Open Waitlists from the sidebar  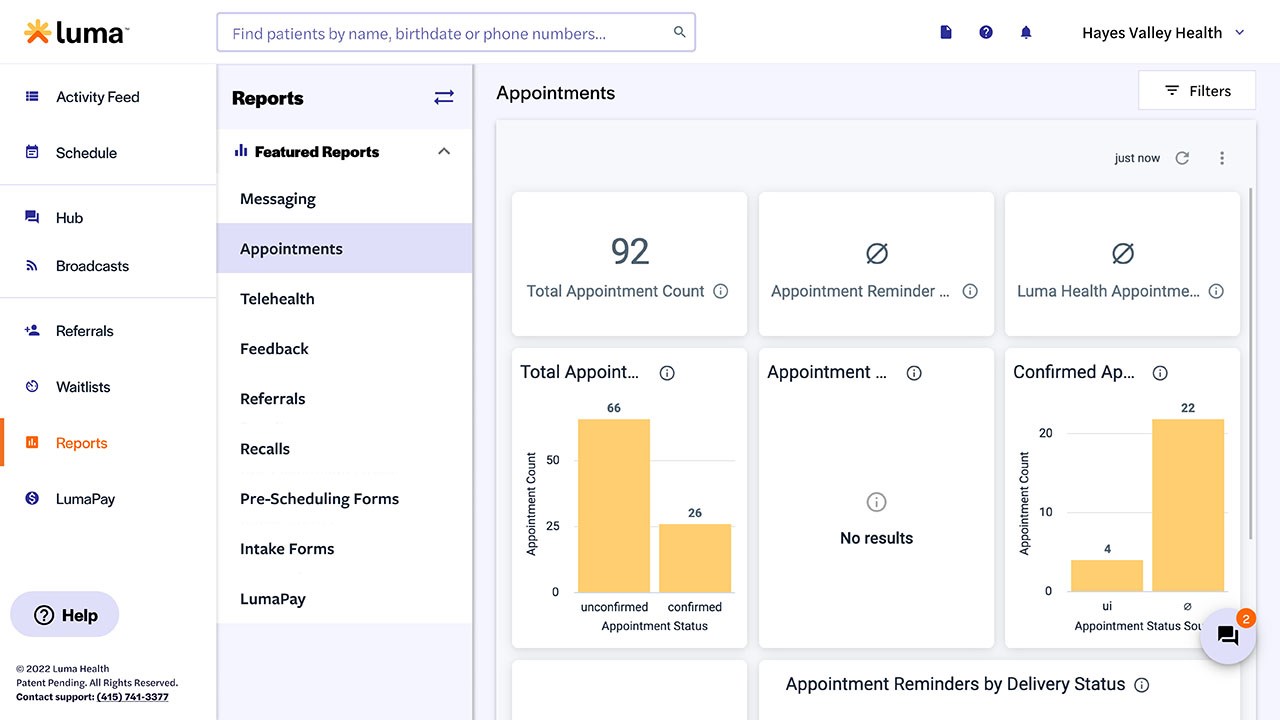tap(83, 387)
